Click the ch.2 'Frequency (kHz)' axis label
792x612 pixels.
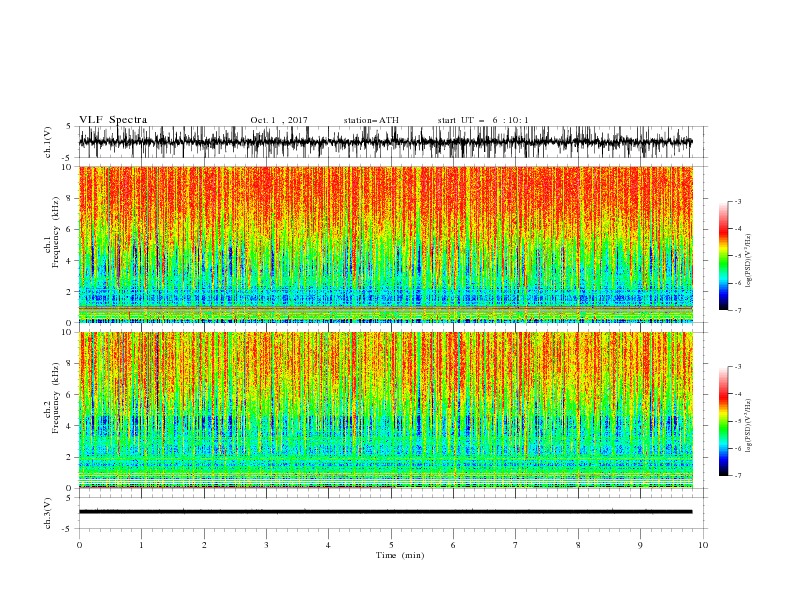[x=55, y=398]
